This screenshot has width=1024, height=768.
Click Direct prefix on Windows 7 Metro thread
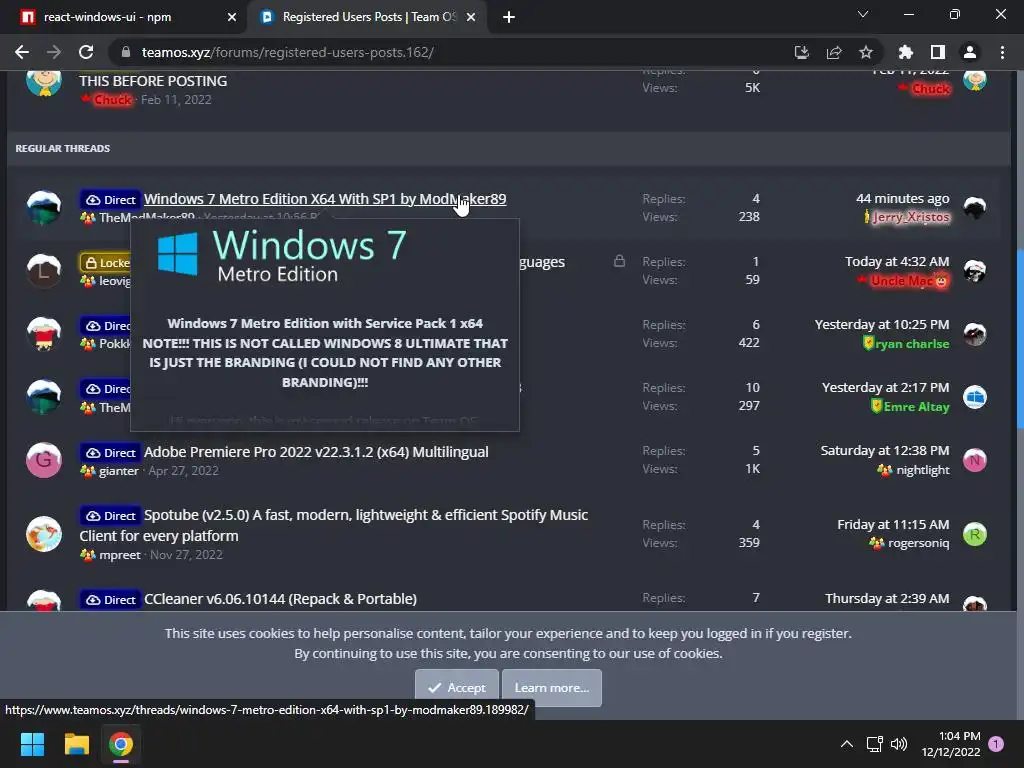(x=110, y=200)
